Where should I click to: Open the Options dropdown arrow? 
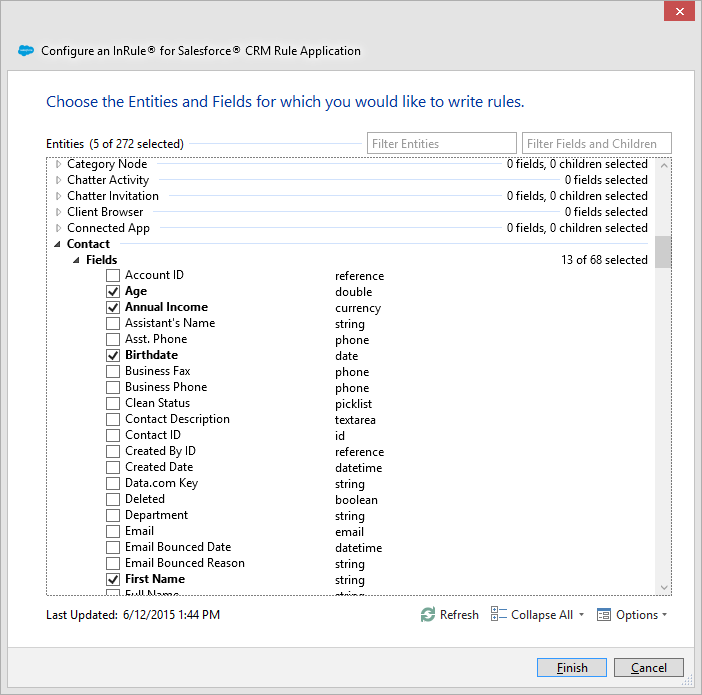coord(664,615)
